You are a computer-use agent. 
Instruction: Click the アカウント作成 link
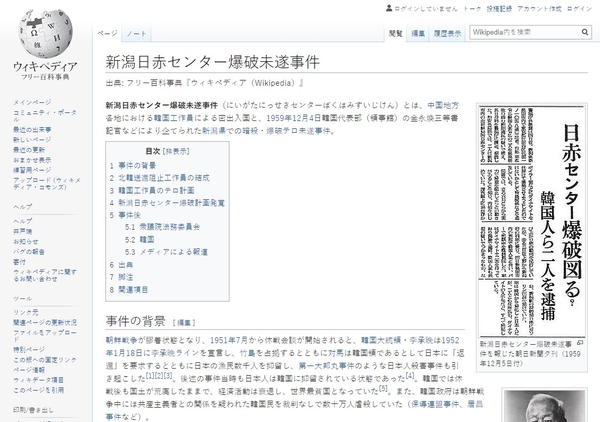click(539, 8)
